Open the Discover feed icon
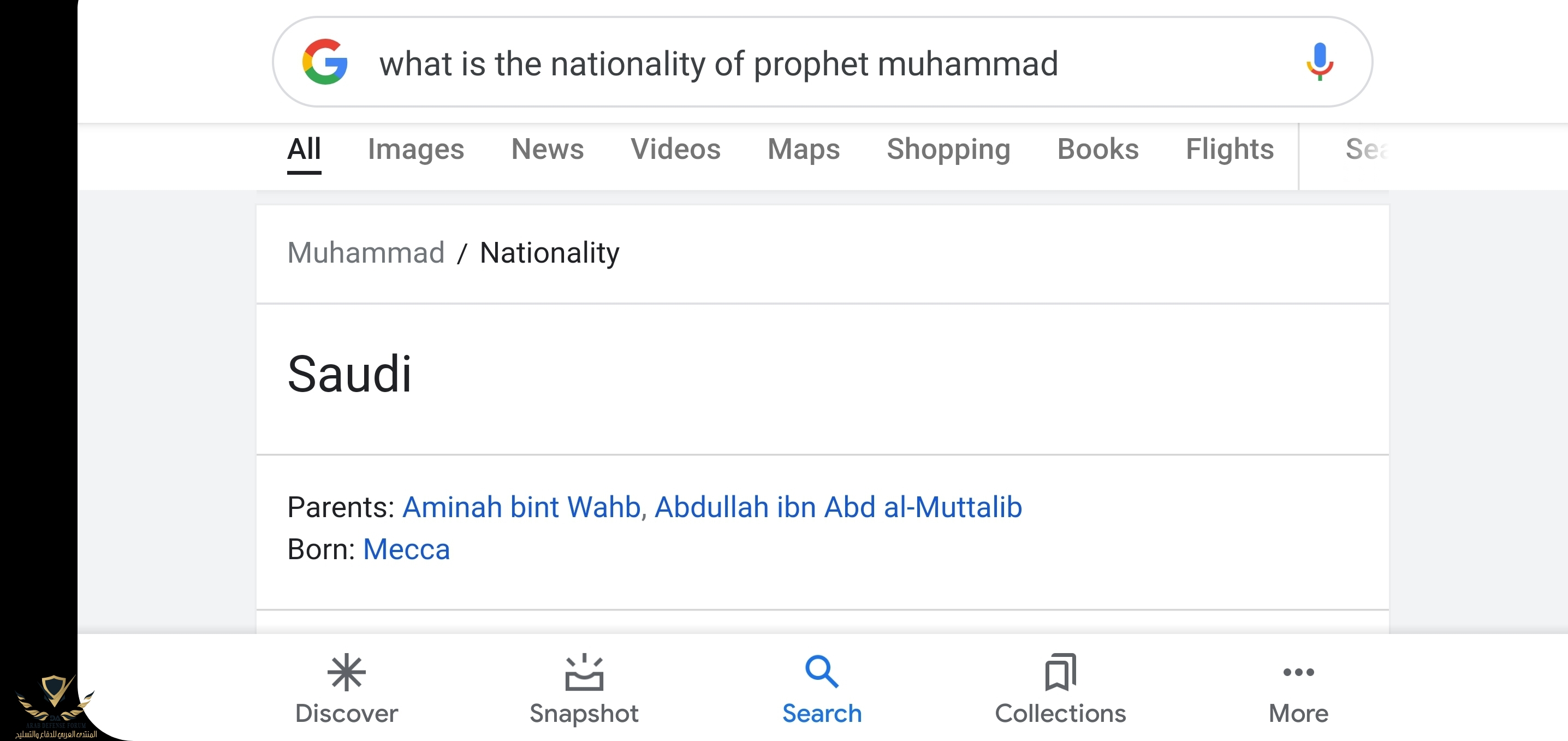Image resolution: width=1568 pixels, height=741 pixels. tap(346, 673)
